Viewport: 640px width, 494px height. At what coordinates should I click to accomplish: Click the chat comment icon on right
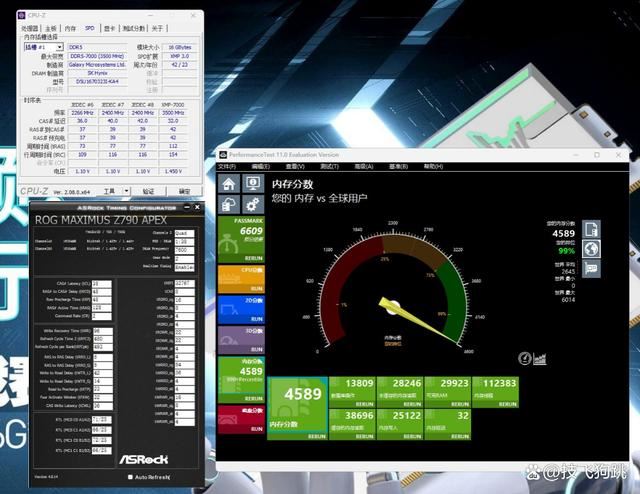click(592, 268)
